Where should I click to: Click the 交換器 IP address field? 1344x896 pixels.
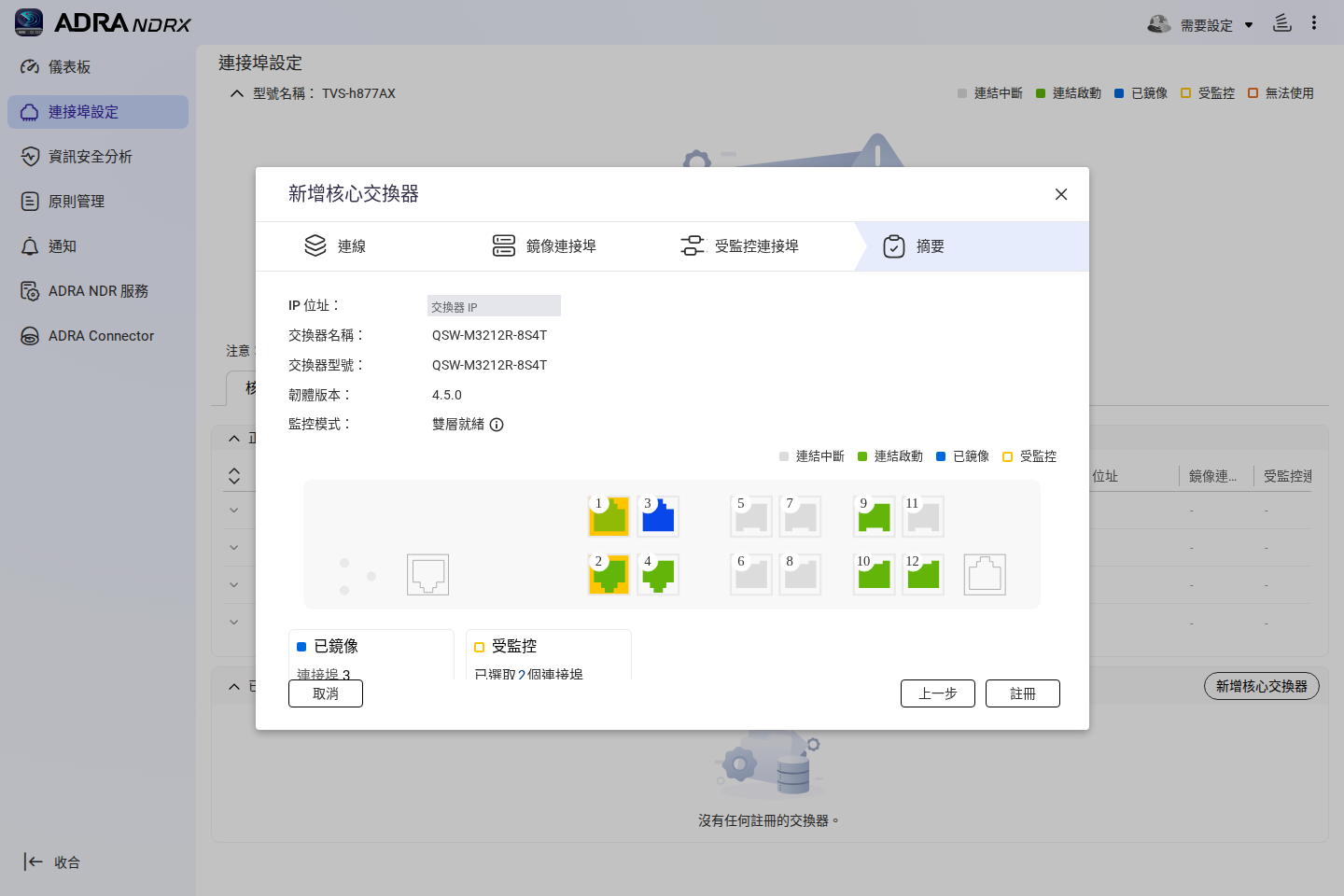tap(494, 306)
